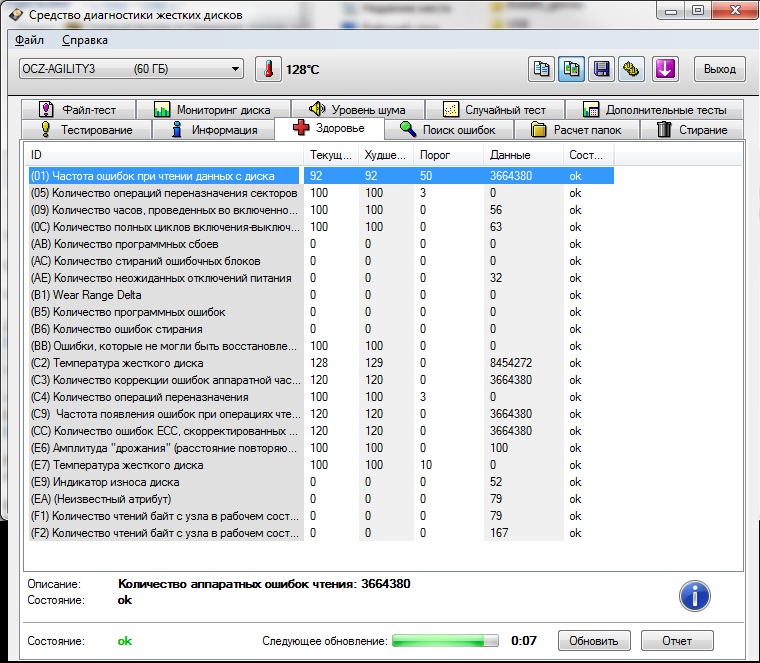Select row (E7) Температура жесткого диска

coord(321,465)
